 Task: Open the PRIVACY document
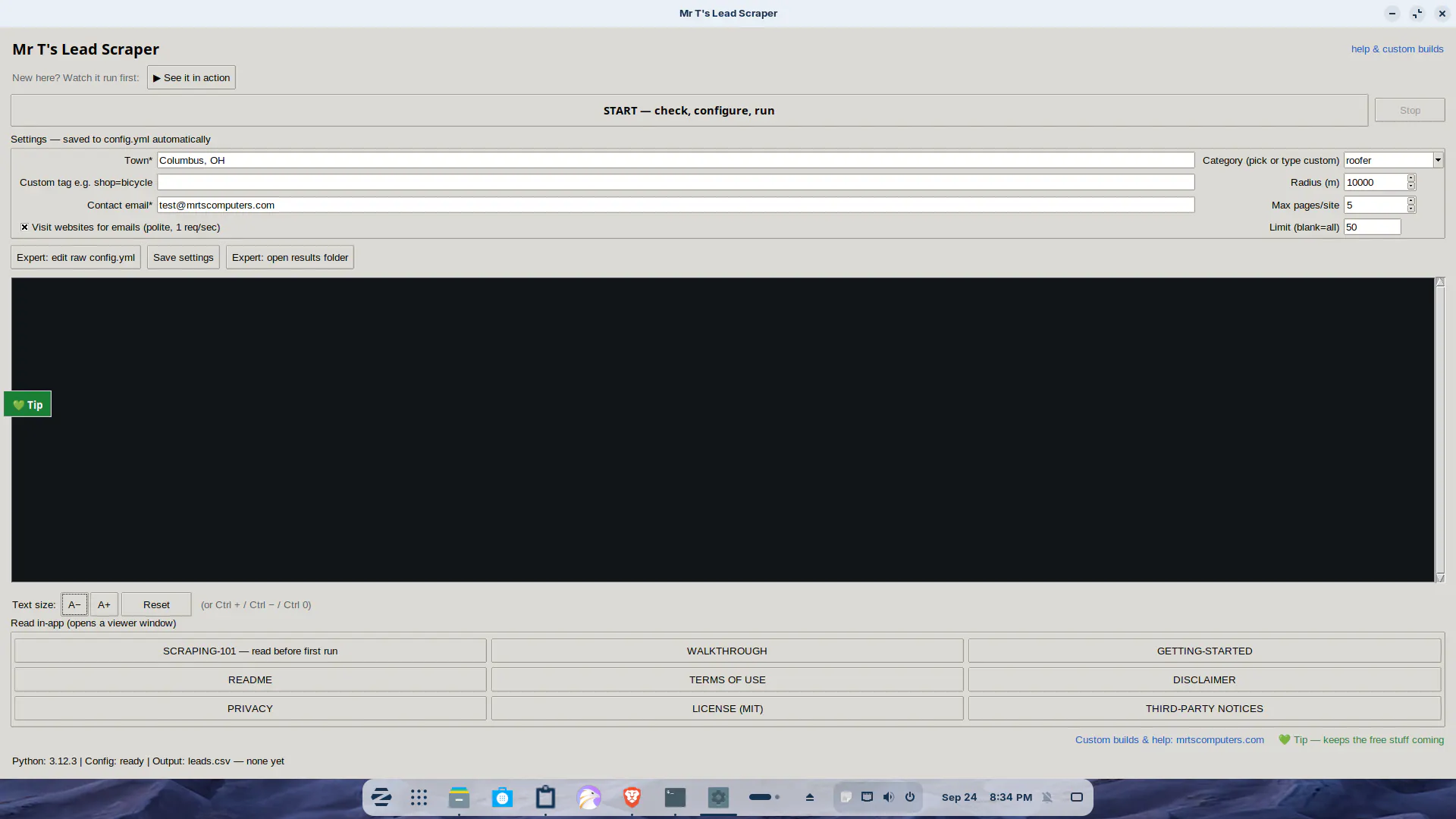[250, 708]
